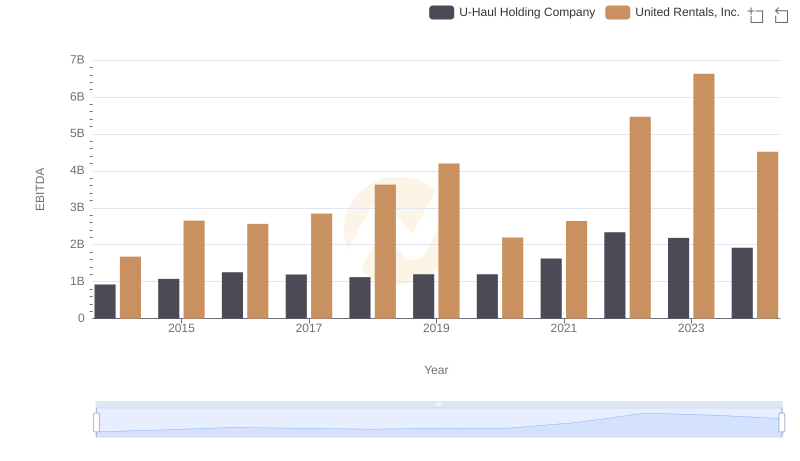Click United Rentals bar for 2015
Viewport: 800px width, 461px height.
[194, 270]
